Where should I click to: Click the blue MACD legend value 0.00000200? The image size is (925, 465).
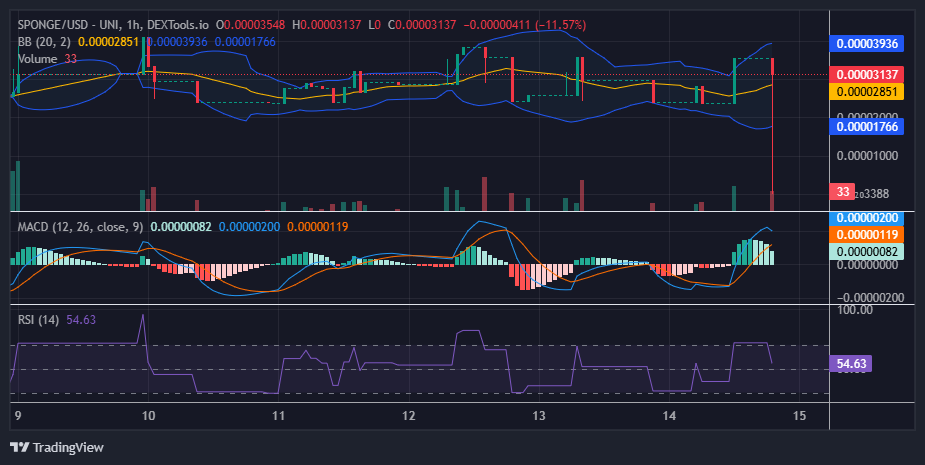pos(249,227)
